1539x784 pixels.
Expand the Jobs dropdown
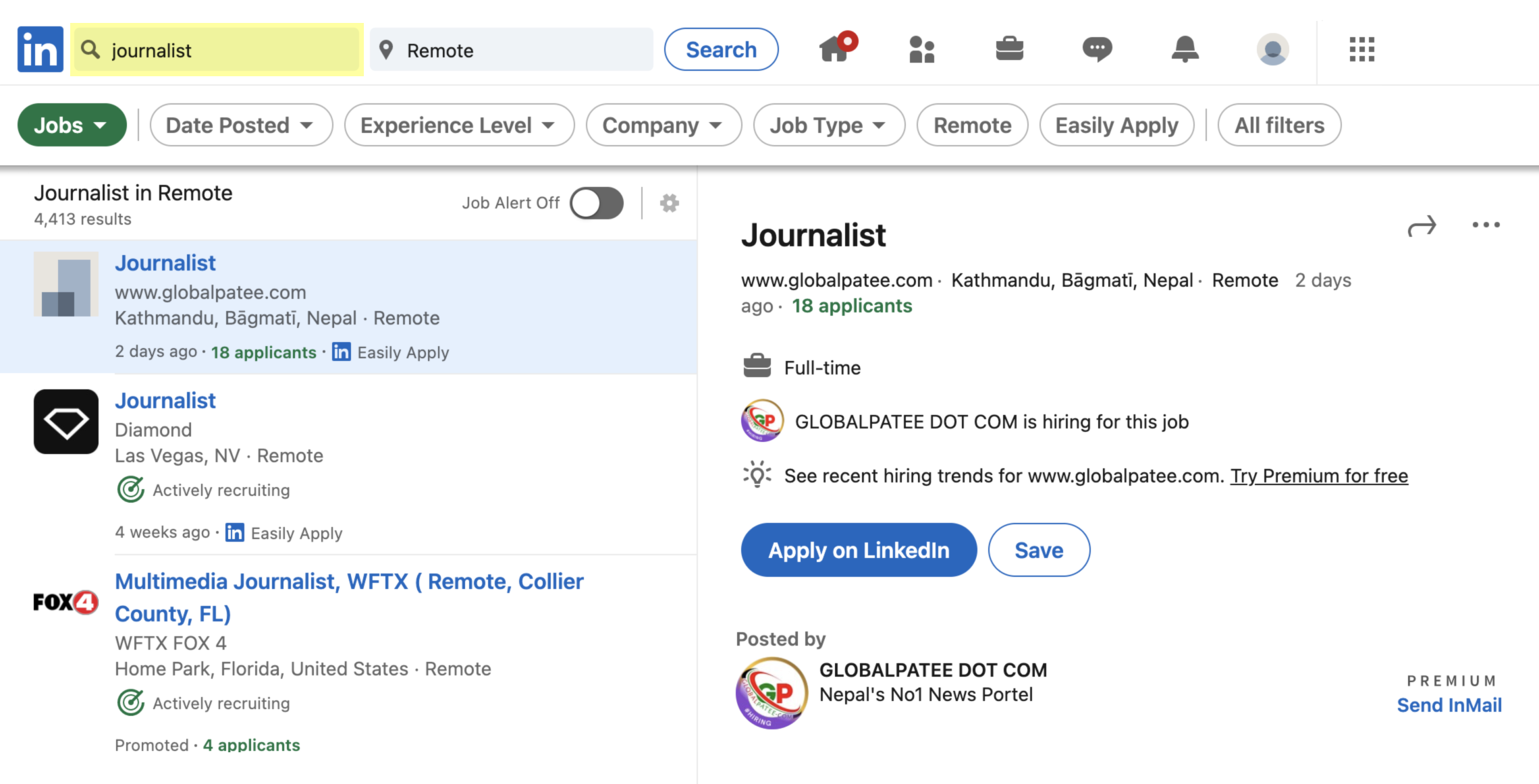click(x=72, y=125)
